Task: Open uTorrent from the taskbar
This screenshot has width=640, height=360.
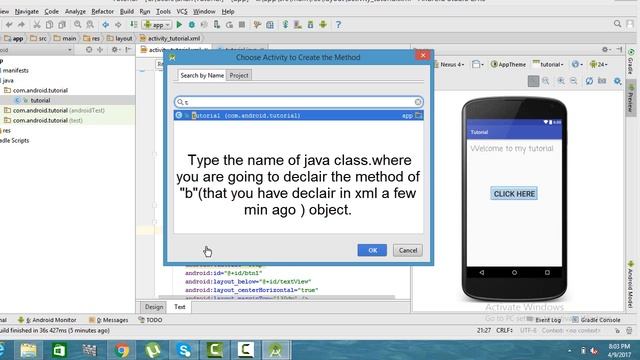Action: 153,350
